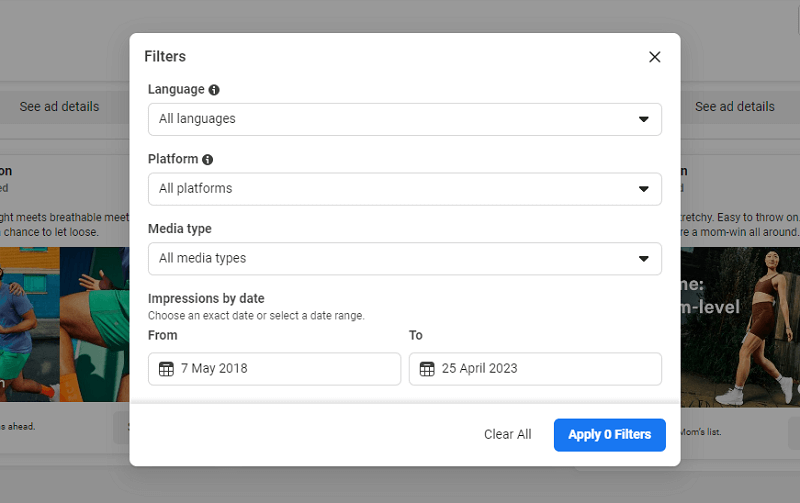Image resolution: width=800 pixels, height=503 pixels.
Task: Click the Apply 0 Filters button
Action: coord(610,435)
